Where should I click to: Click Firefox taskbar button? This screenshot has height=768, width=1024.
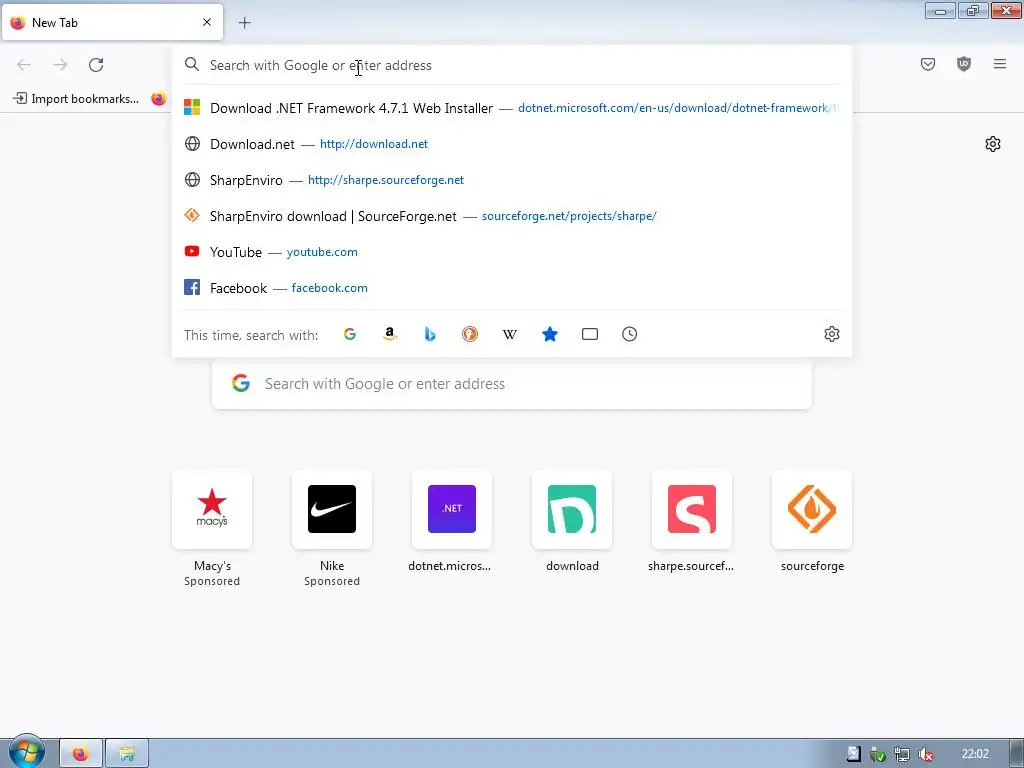click(81, 754)
